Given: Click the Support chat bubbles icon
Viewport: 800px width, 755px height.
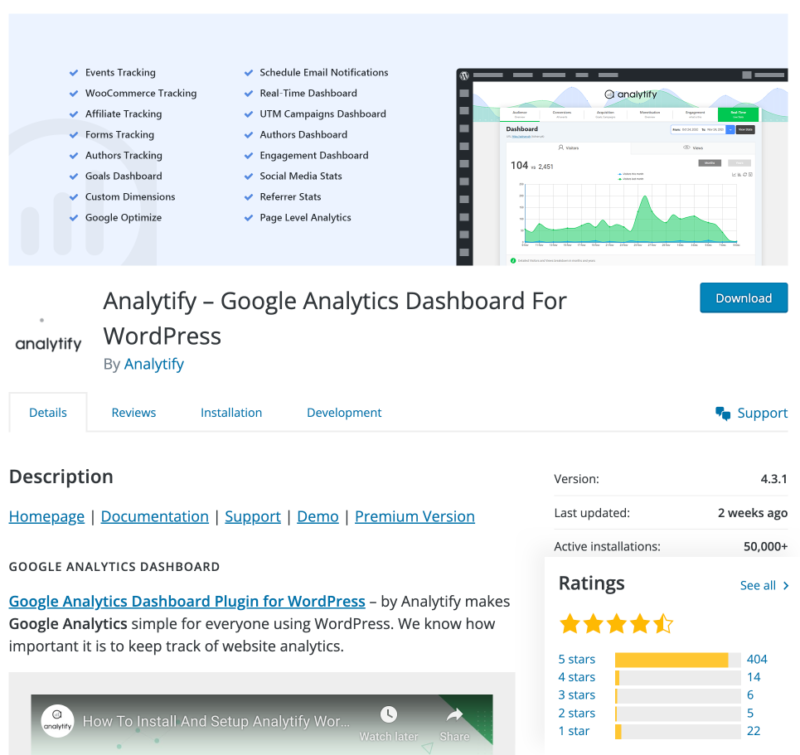Looking at the screenshot, I should coord(722,413).
